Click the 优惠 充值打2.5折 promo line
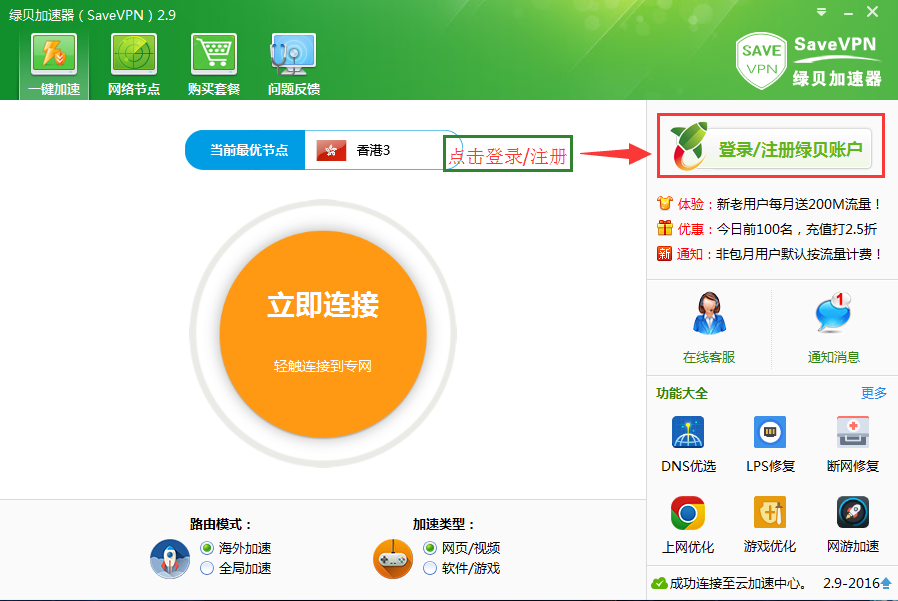Screen dimensions: 898x601 pyautogui.click(x=767, y=229)
